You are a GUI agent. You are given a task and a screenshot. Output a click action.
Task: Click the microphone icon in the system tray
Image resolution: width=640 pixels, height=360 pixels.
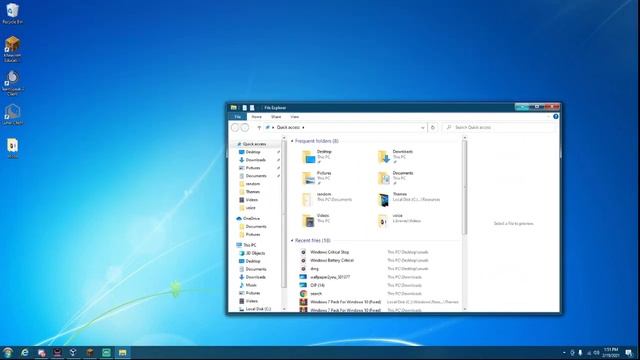pos(580,353)
